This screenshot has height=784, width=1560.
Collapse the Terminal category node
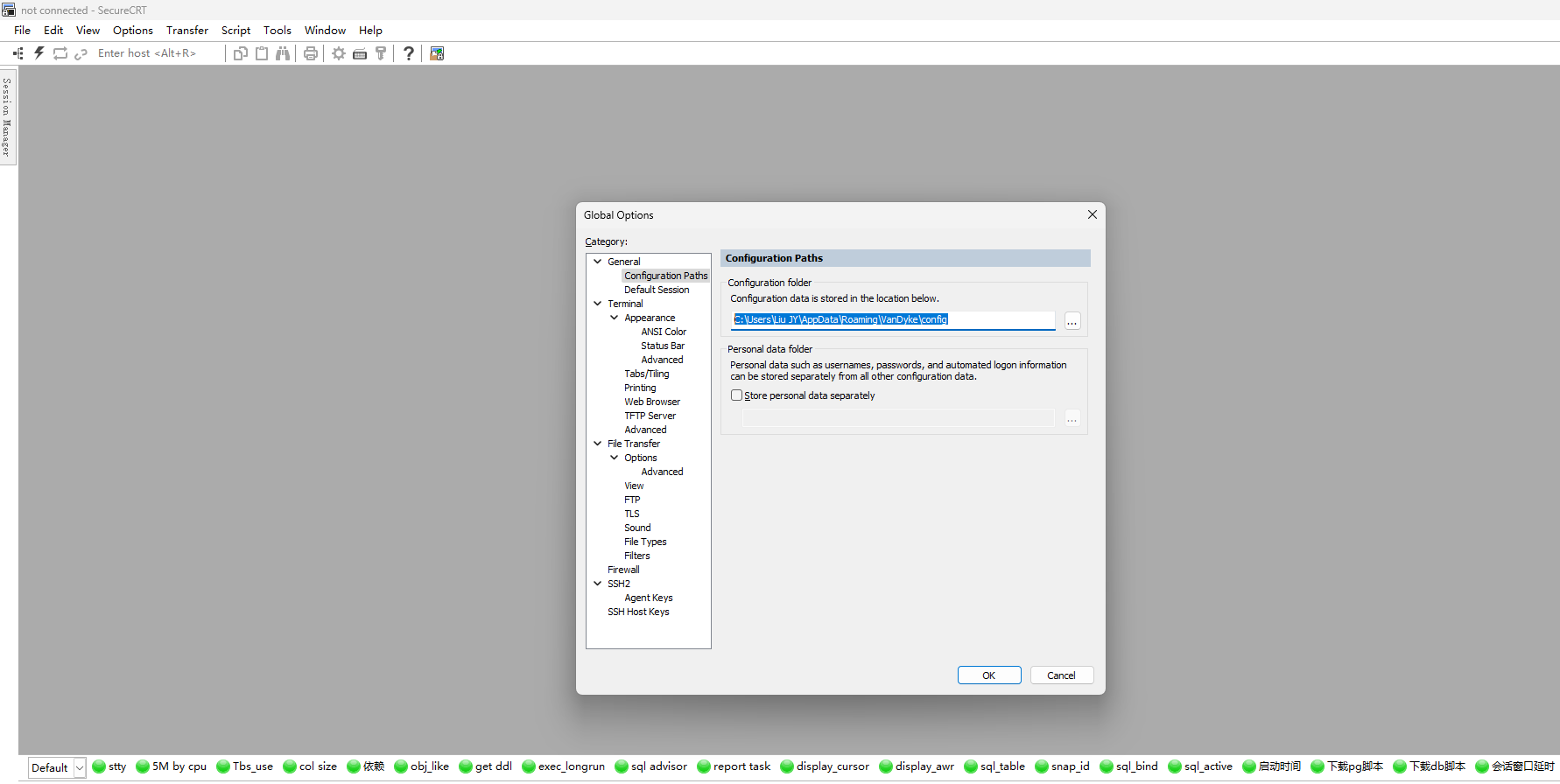[x=598, y=304]
